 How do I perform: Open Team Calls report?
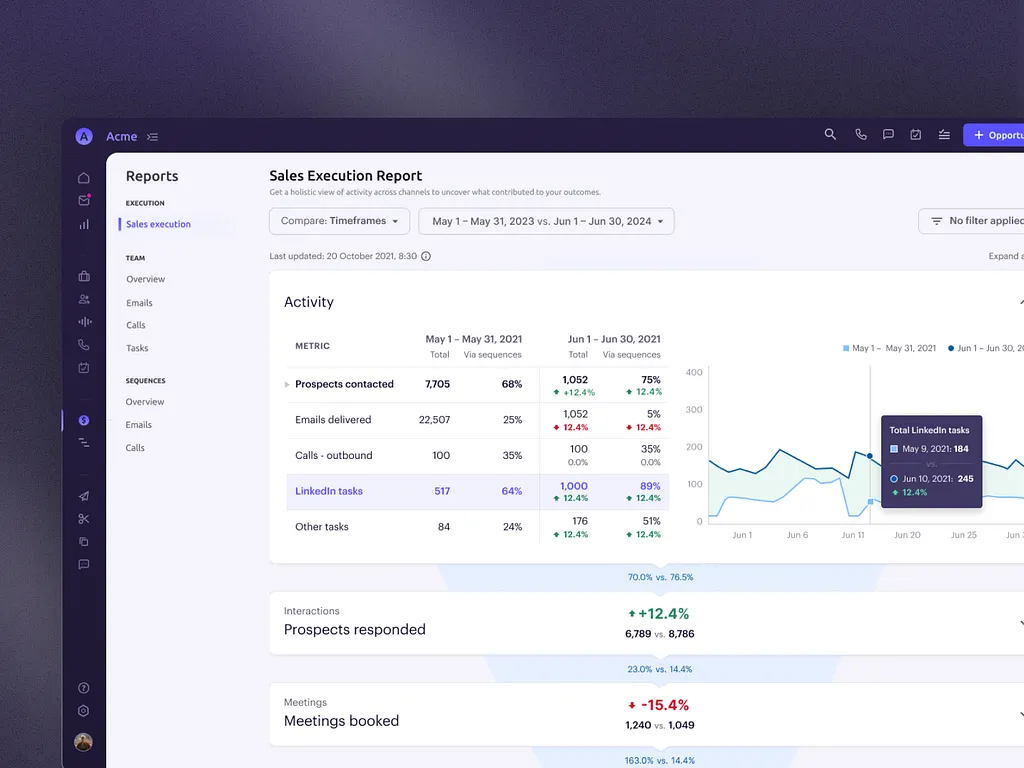(136, 325)
